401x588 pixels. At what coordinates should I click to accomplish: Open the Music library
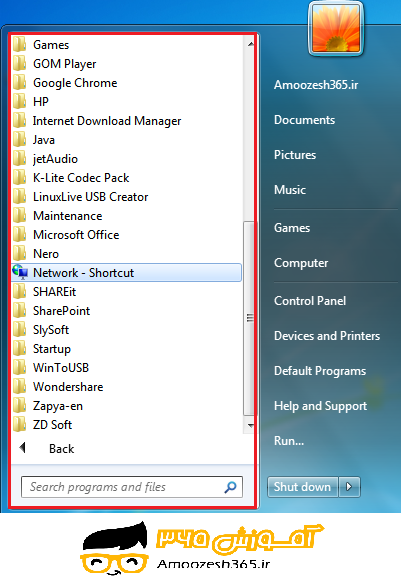pyautogui.click(x=290, y=190)
